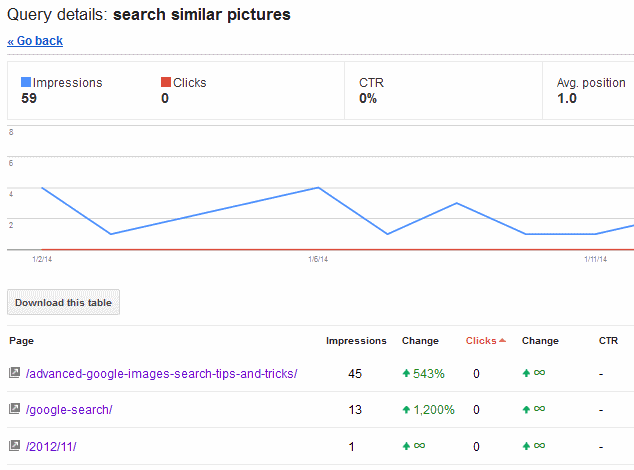The image size is (634, 470).
Task: Go back via the « Go back link
Action: click(x=35, y=41)
